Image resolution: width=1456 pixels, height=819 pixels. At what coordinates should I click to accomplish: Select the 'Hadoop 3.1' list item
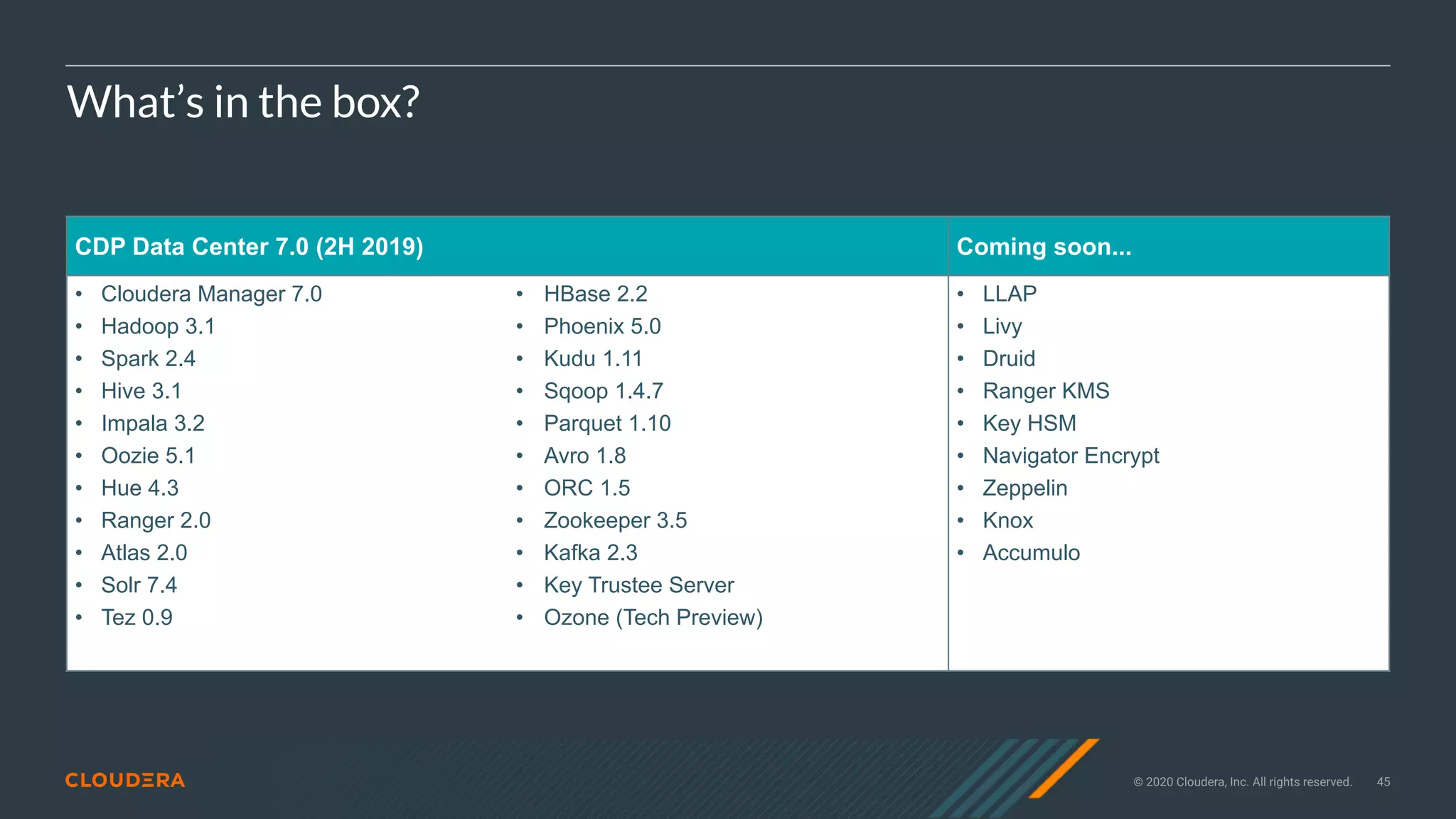(158, 326)
